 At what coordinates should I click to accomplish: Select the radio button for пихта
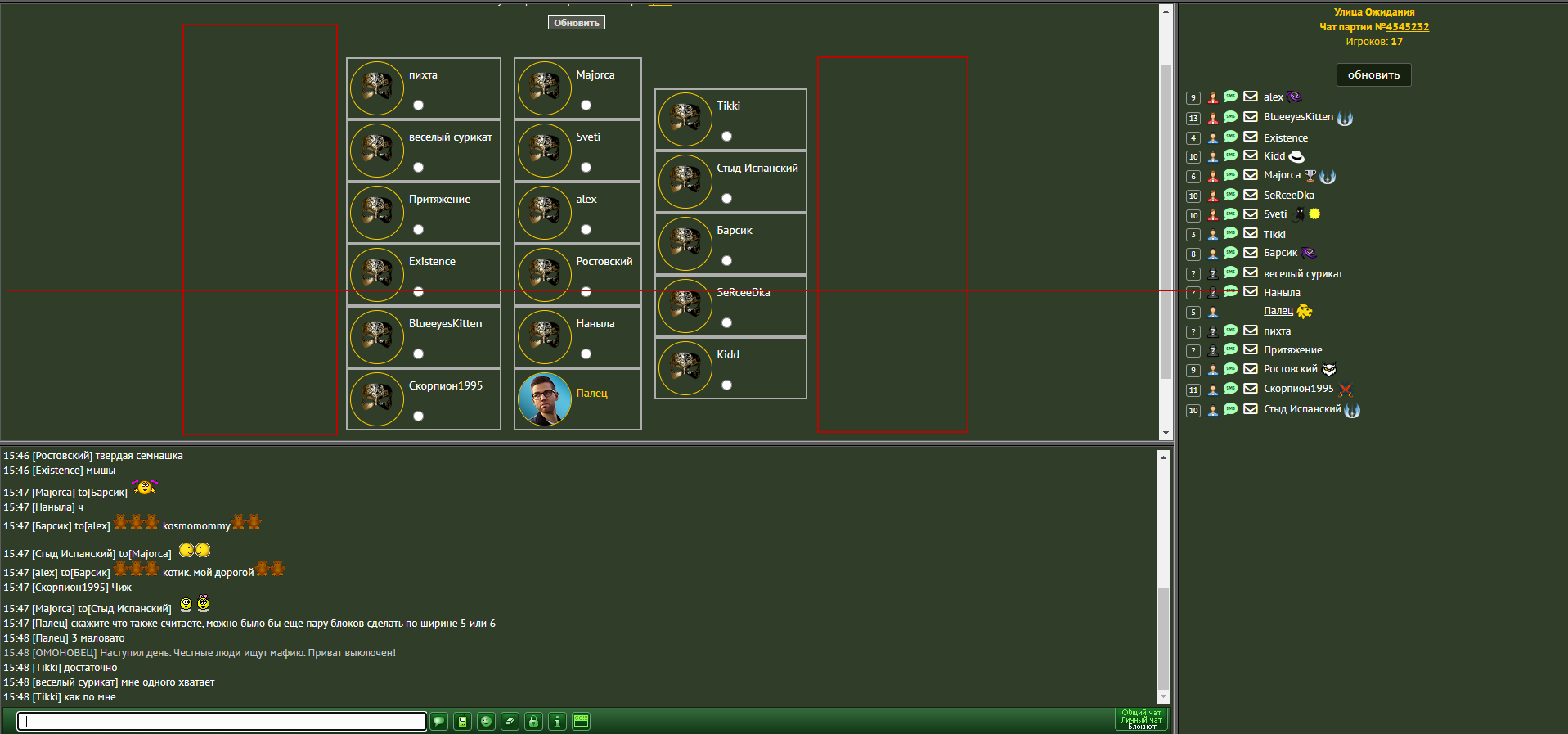pos(419,105)
